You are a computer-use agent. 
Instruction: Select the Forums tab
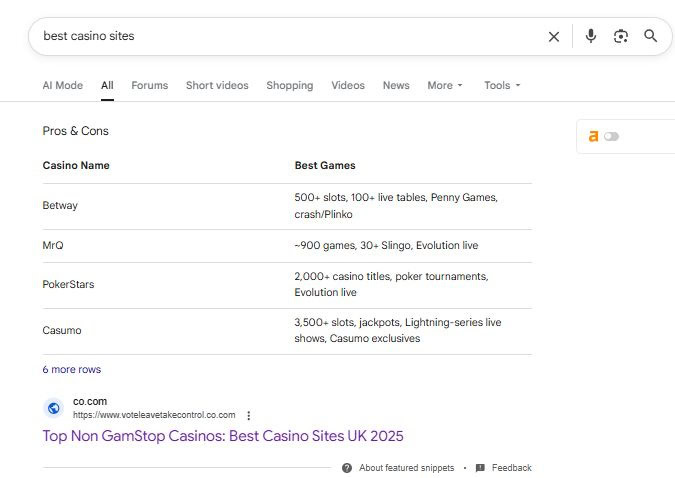(150, 85)
